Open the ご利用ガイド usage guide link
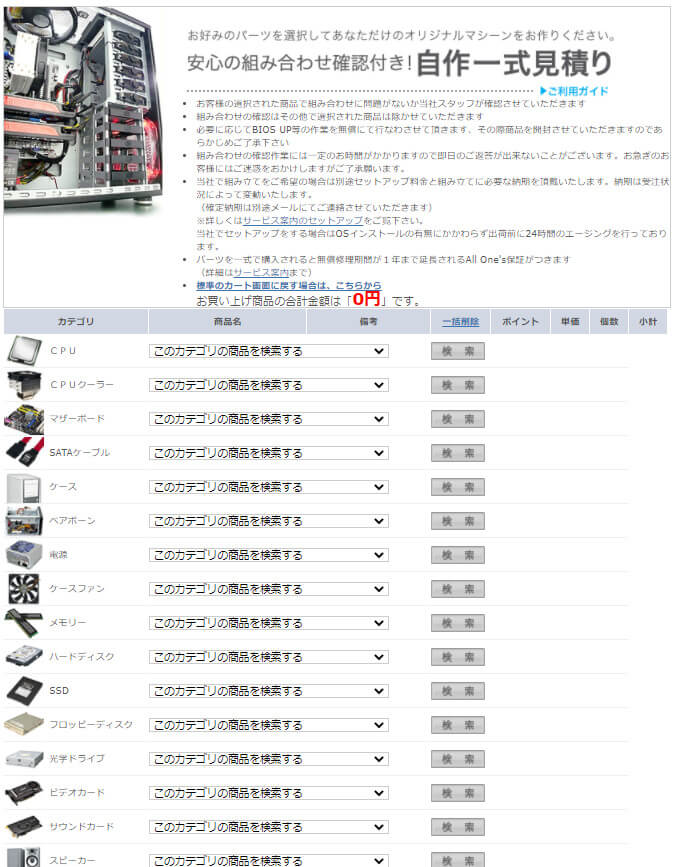681x867 pixels. pos(574,91)
